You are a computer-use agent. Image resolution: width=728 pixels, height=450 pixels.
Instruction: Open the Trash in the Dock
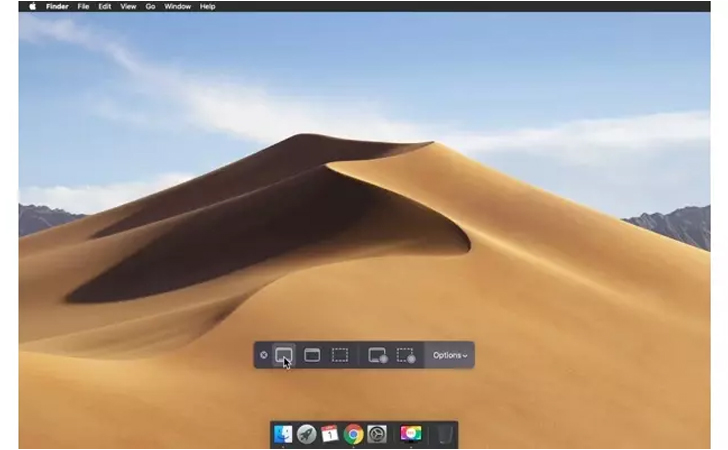click(x=445, y=435)
